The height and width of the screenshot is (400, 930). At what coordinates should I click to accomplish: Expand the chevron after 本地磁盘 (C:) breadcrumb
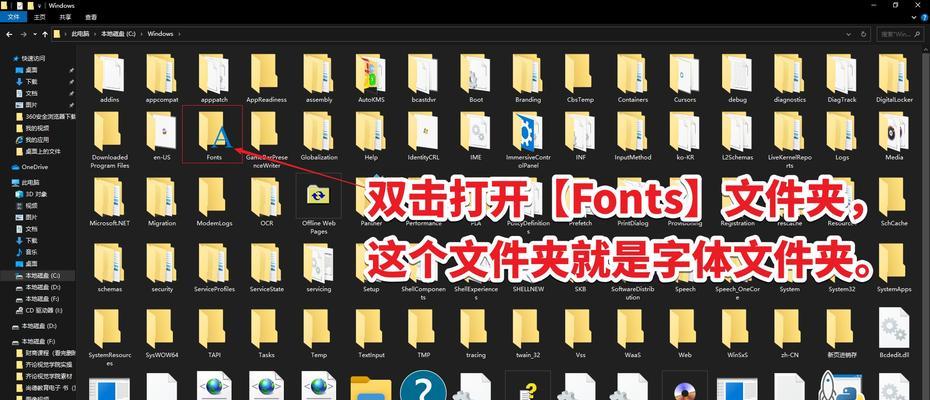(x=141, y=34)
